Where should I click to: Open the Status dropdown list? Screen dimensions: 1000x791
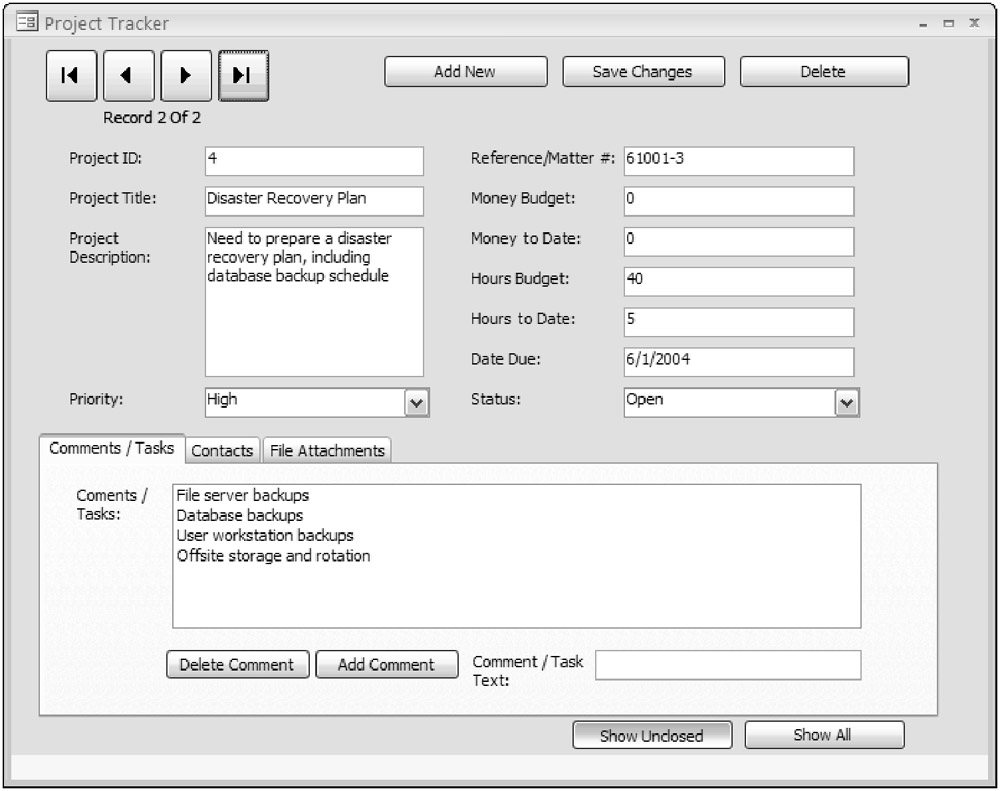coord(847,402)
